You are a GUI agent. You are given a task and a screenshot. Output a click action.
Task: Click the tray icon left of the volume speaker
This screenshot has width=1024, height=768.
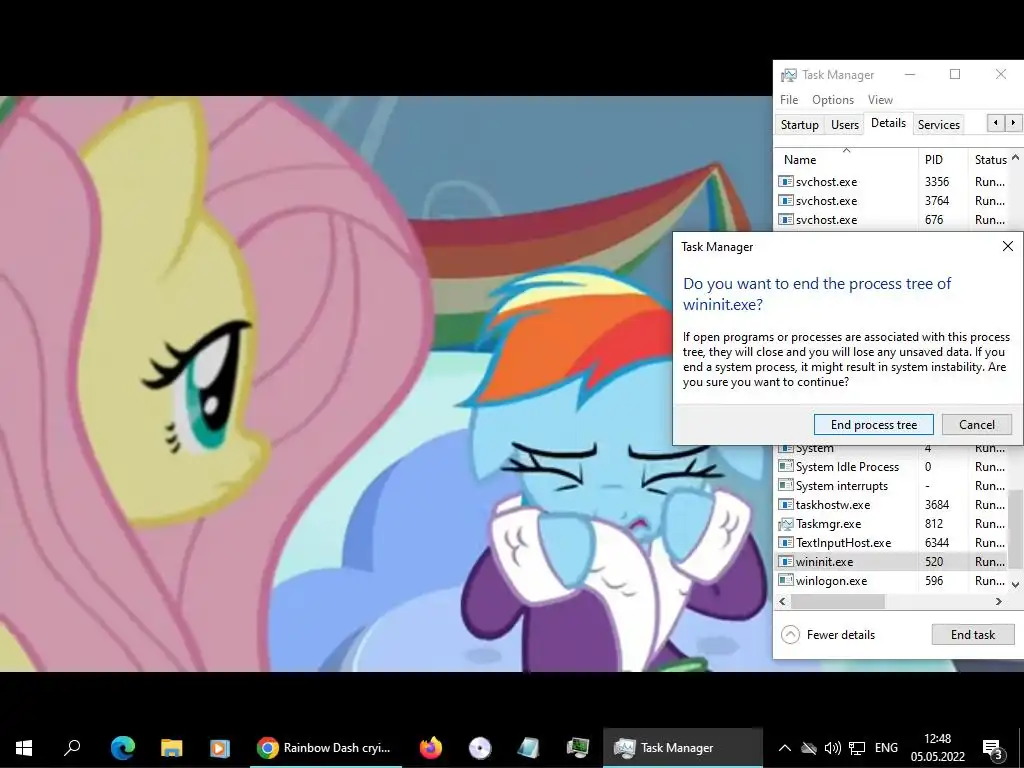click(809, 748)
